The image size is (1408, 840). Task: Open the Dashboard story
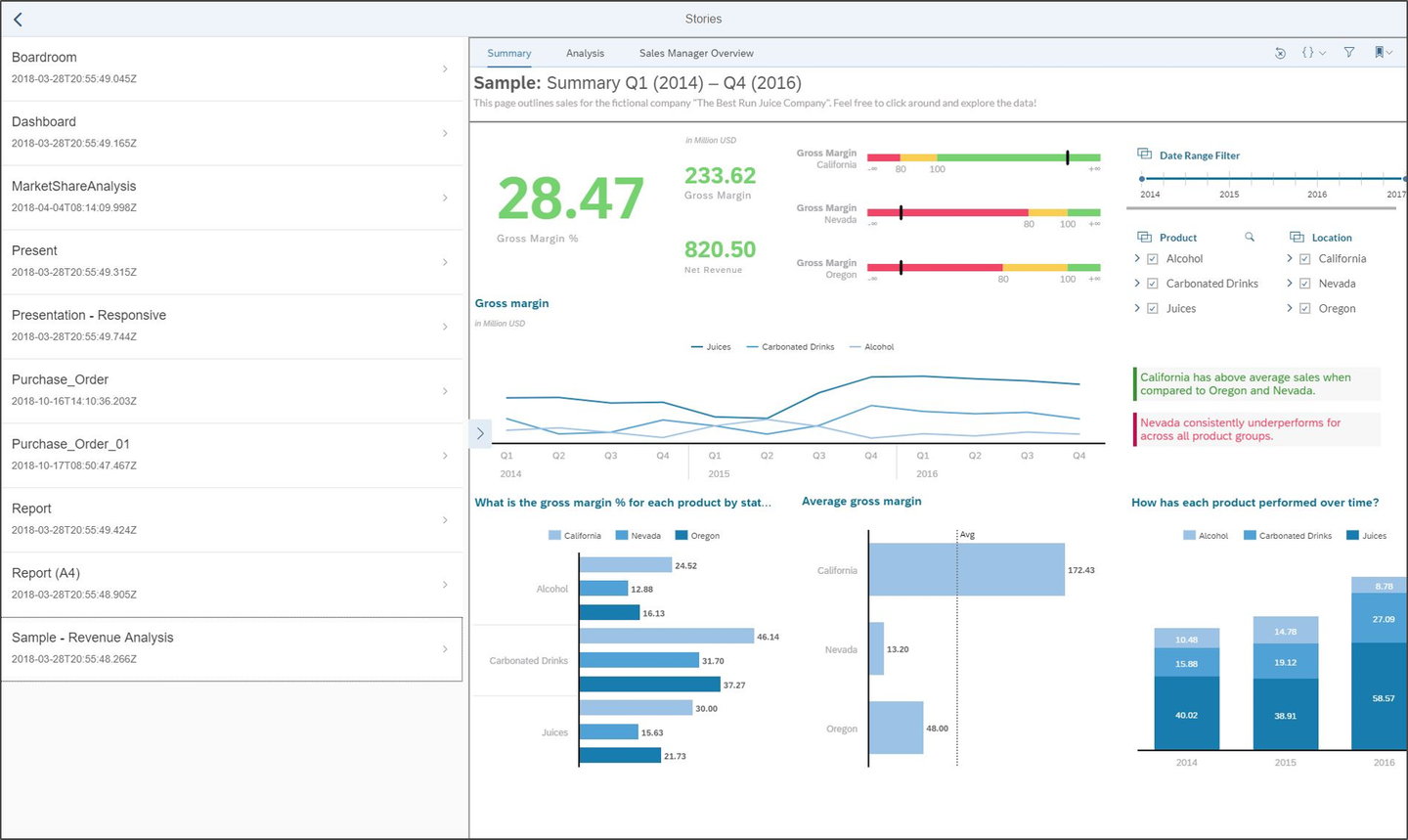[x=232, y=132]
